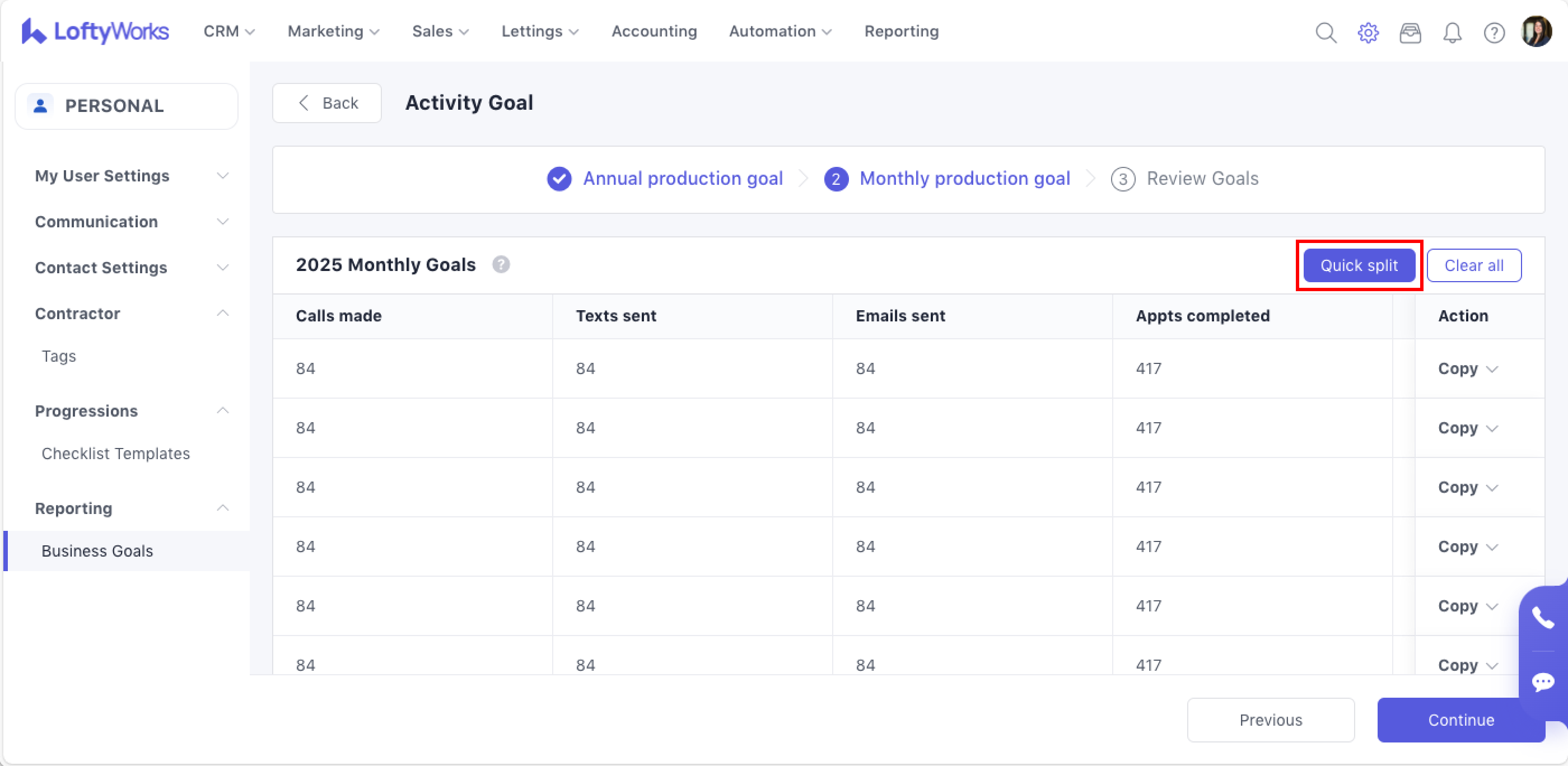Open the floating chat bubble icon

pos(1542,682)
